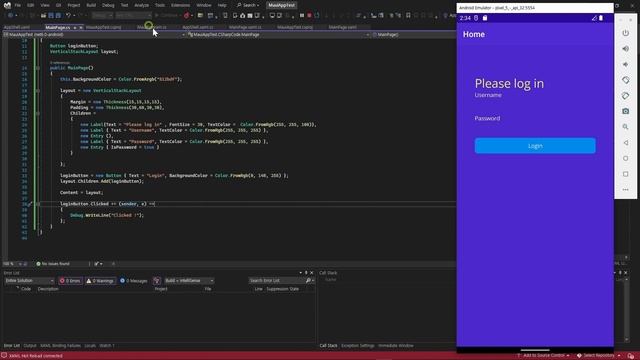Click the Open File toolbar icon
The image size is (640, 360).
point(43,16)
